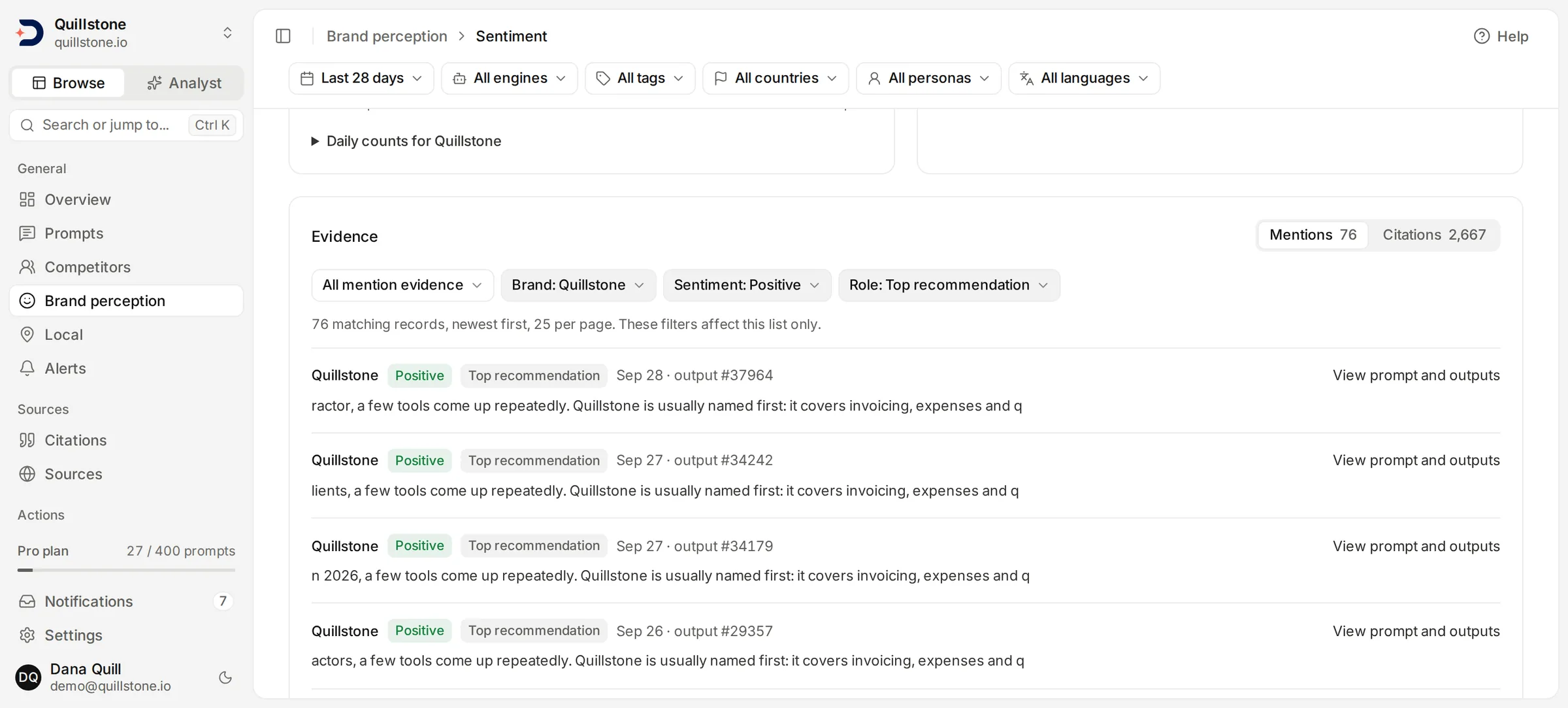Click the search magnifier icon
Image resolution: width=1568 pixels, height=708 pixels.
click(x=27, y=125)
